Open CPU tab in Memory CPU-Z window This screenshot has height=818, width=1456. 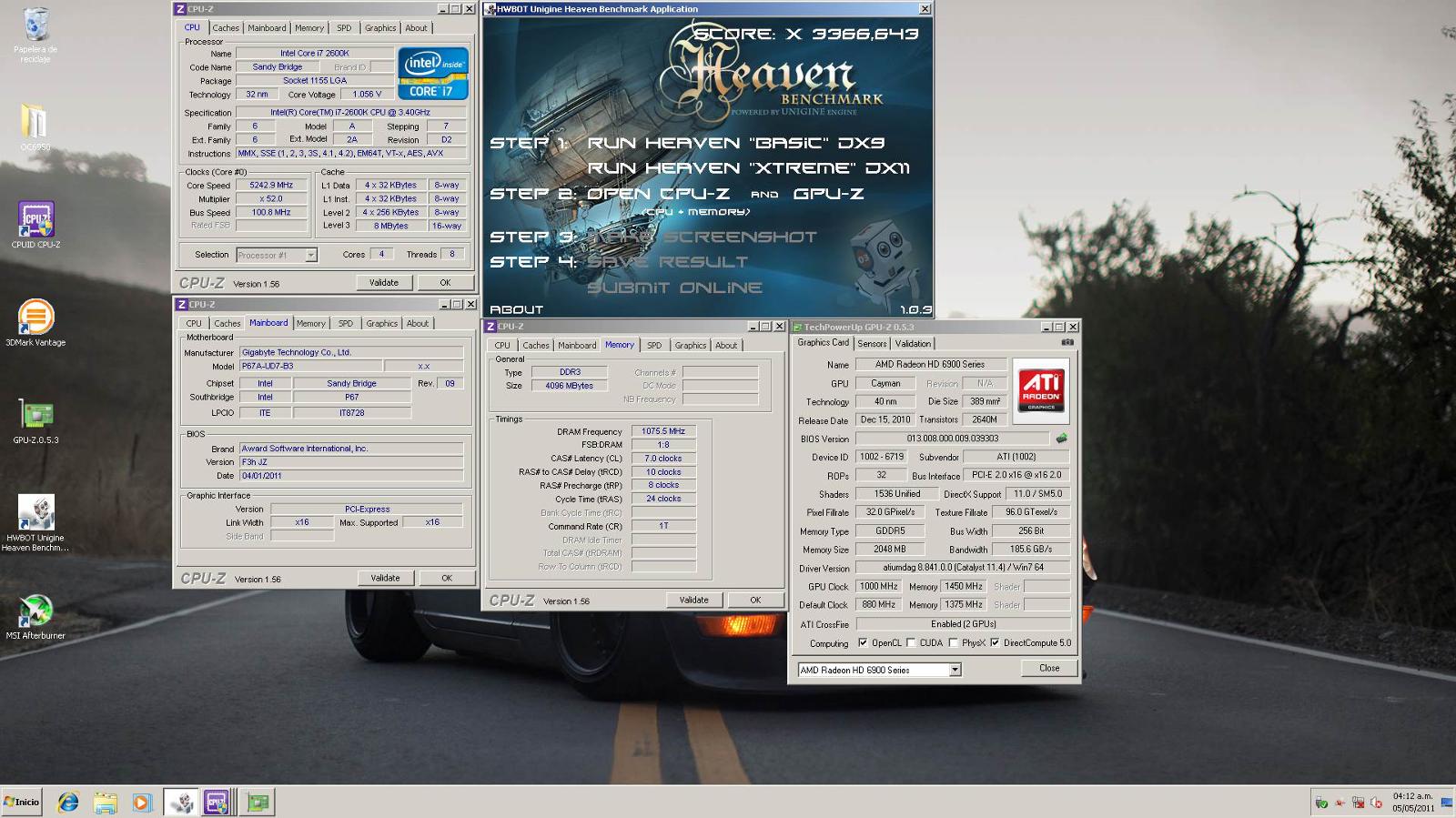(502, 345)
